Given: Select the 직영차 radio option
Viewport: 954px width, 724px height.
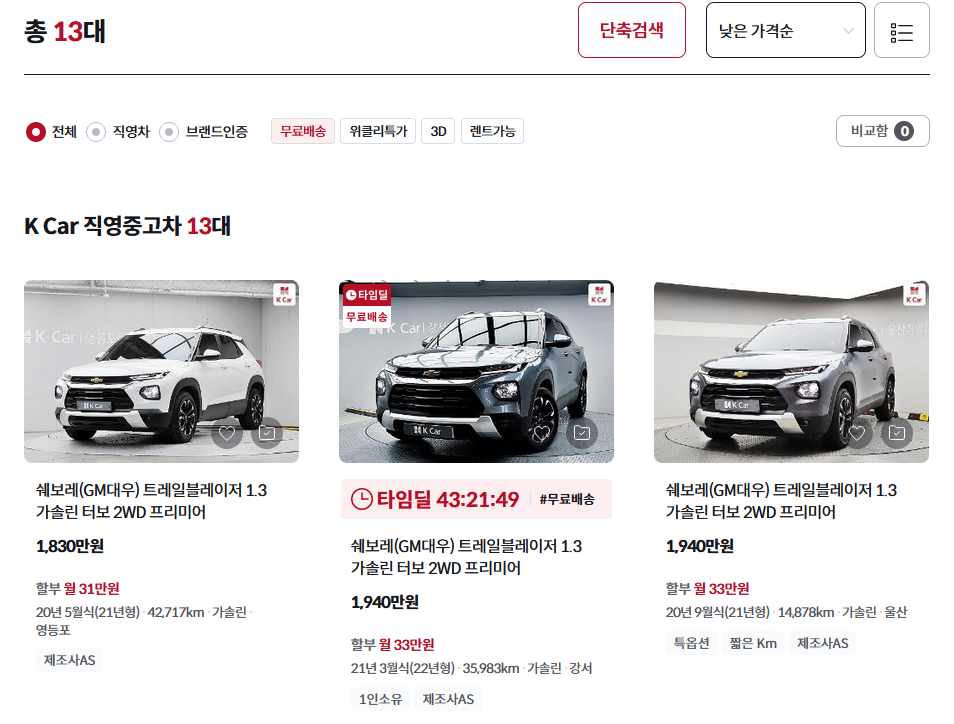Looking at the screenshot, I should click(x=96, y=131).
